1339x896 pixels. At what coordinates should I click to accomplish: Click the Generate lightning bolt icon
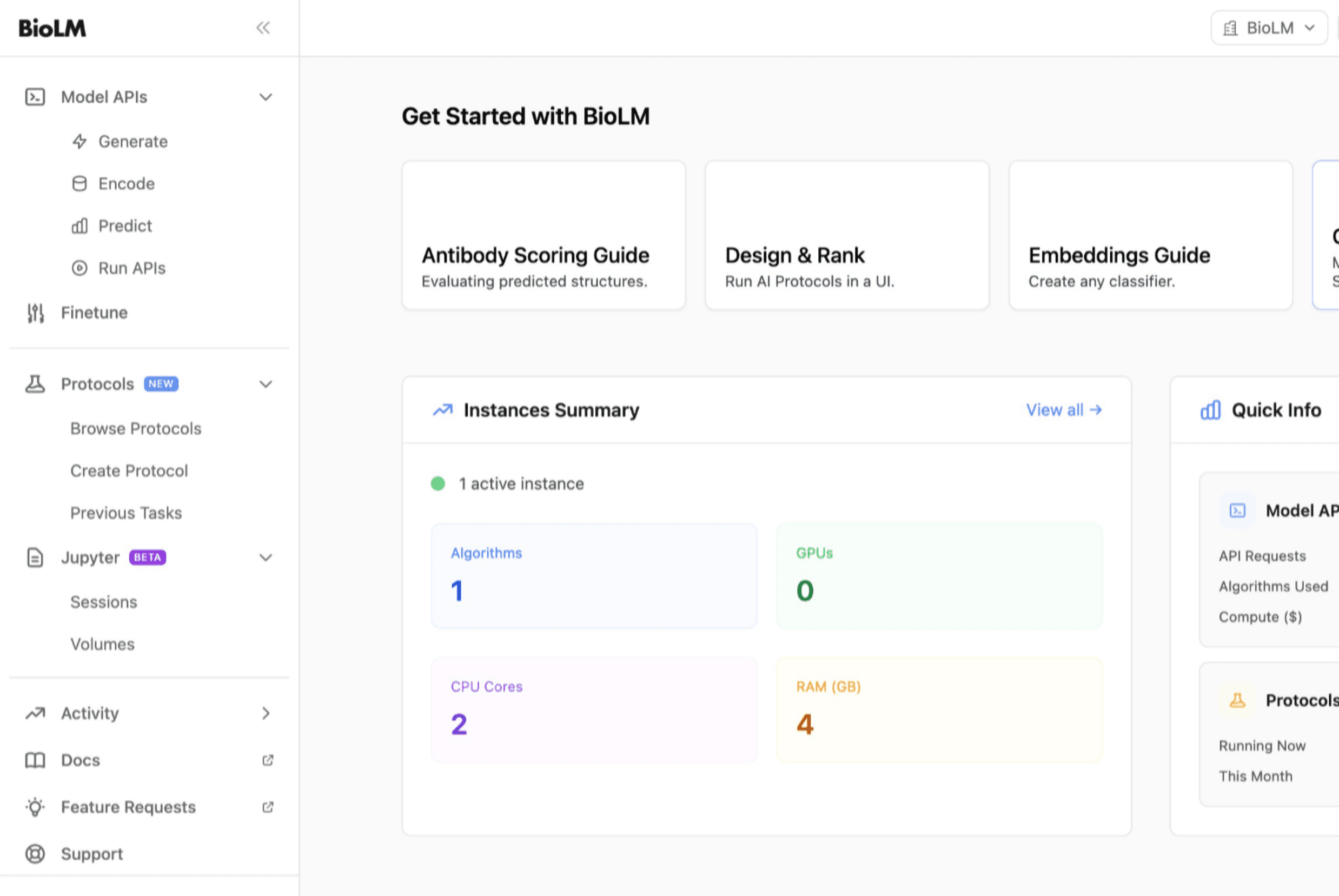(79, 141)
